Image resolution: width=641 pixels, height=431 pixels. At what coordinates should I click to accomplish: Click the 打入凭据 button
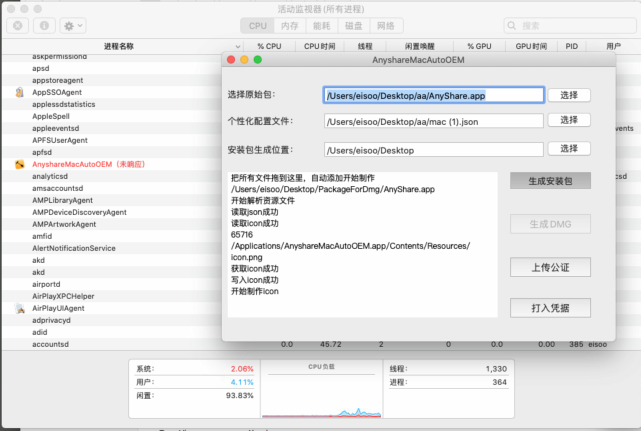[550, 308]
